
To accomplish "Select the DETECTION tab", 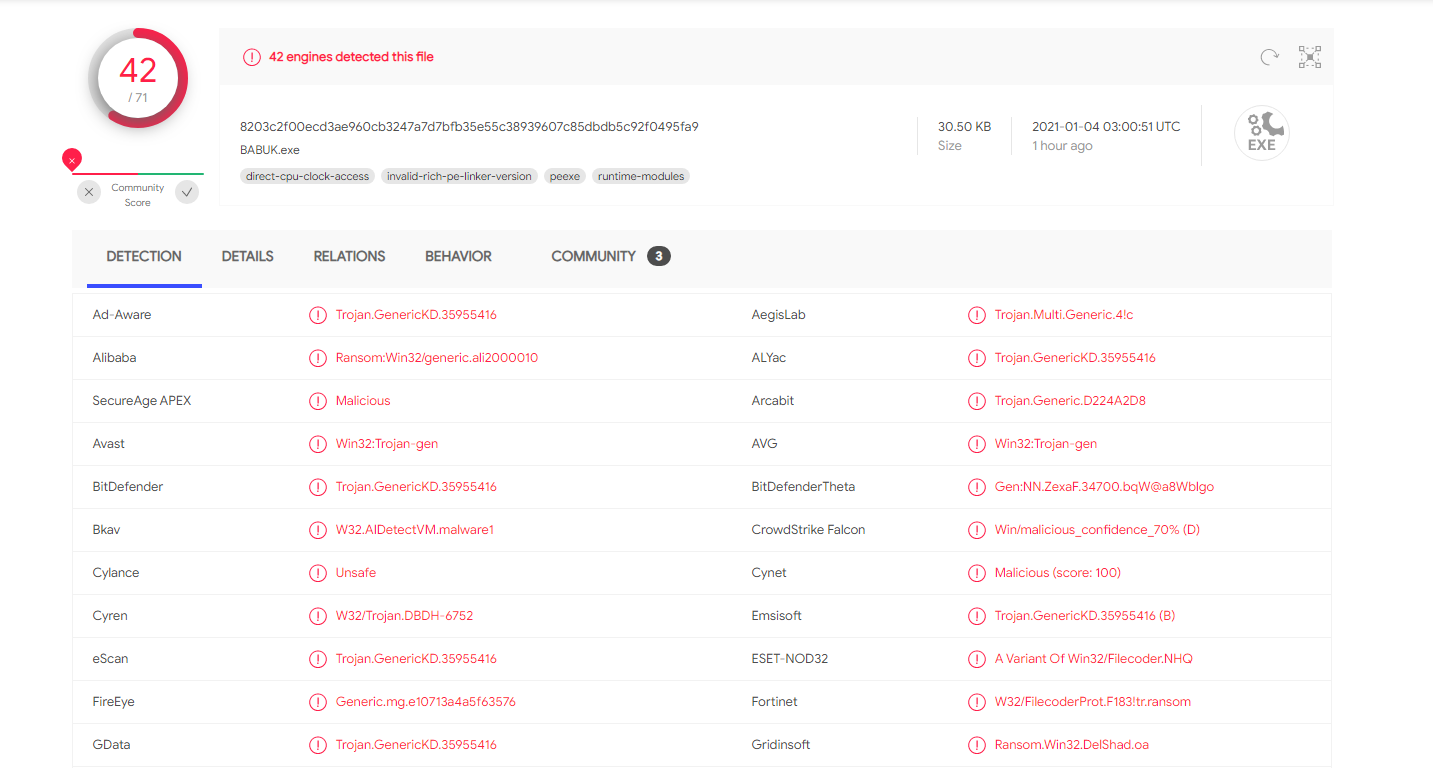I will click(144, 257).
